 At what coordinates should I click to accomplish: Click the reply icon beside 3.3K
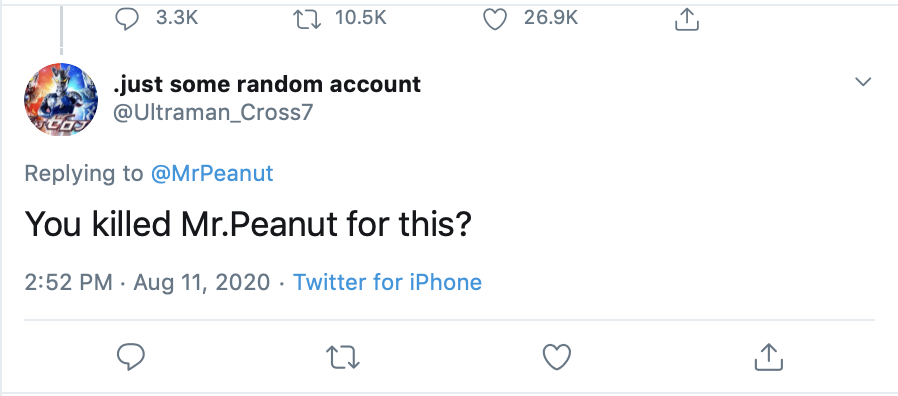127,19
